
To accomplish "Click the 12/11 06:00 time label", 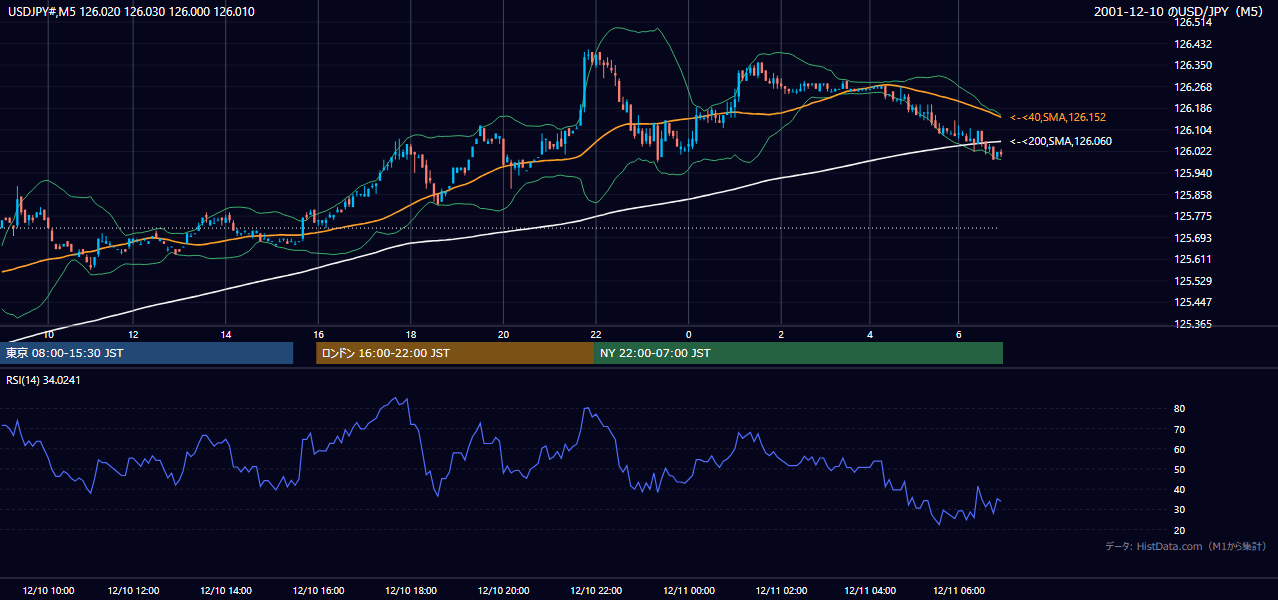I will click(x=959, y=591).
